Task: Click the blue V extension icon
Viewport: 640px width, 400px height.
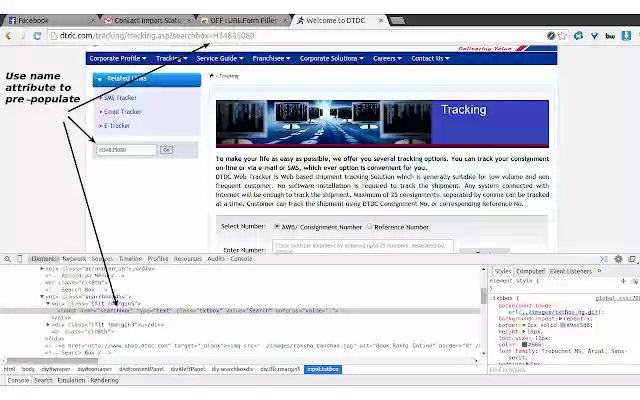Action: click(594, 36)
